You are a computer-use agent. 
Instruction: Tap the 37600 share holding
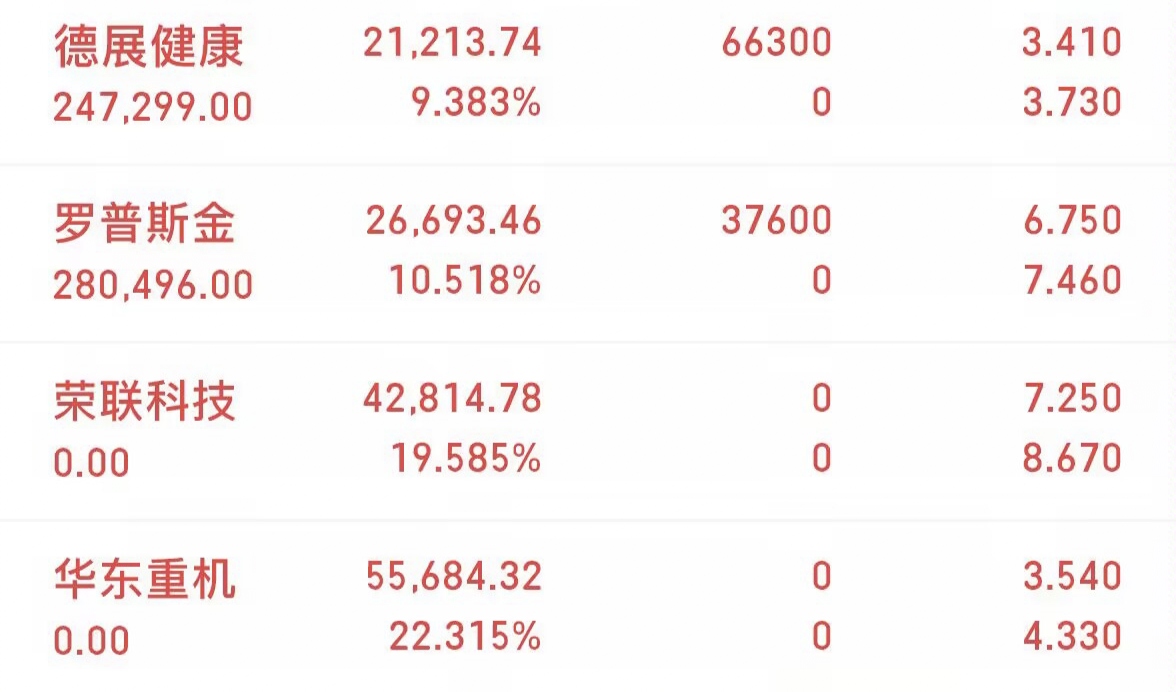pos(776,221)
